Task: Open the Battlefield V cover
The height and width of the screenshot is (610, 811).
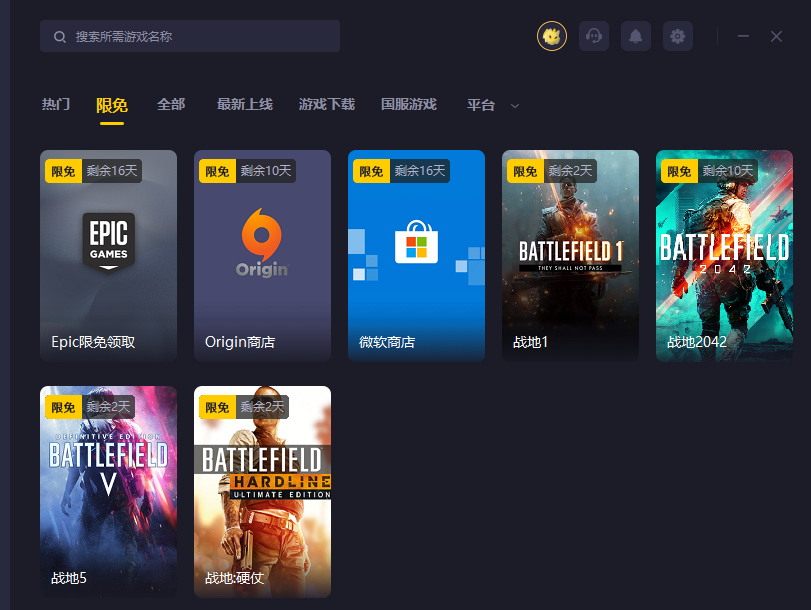Action: tap(109, 492)
